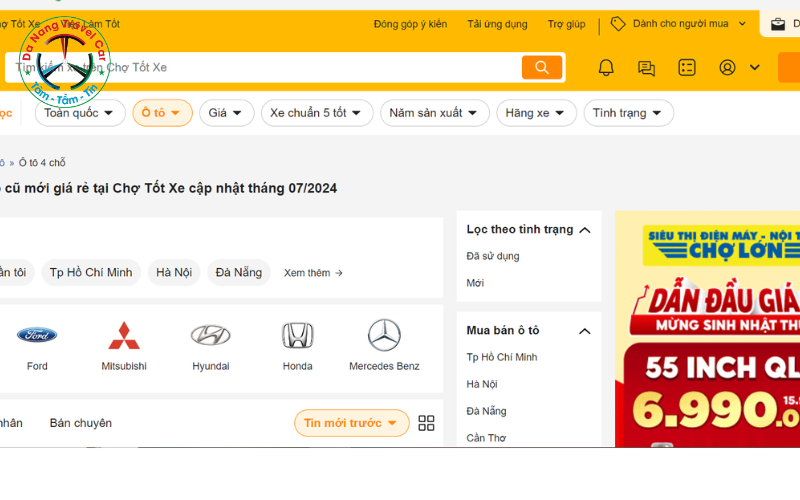Click sidebar Cần Thơ link
Viewport: 800px width, 500px height.
click(x=486, y=438)
